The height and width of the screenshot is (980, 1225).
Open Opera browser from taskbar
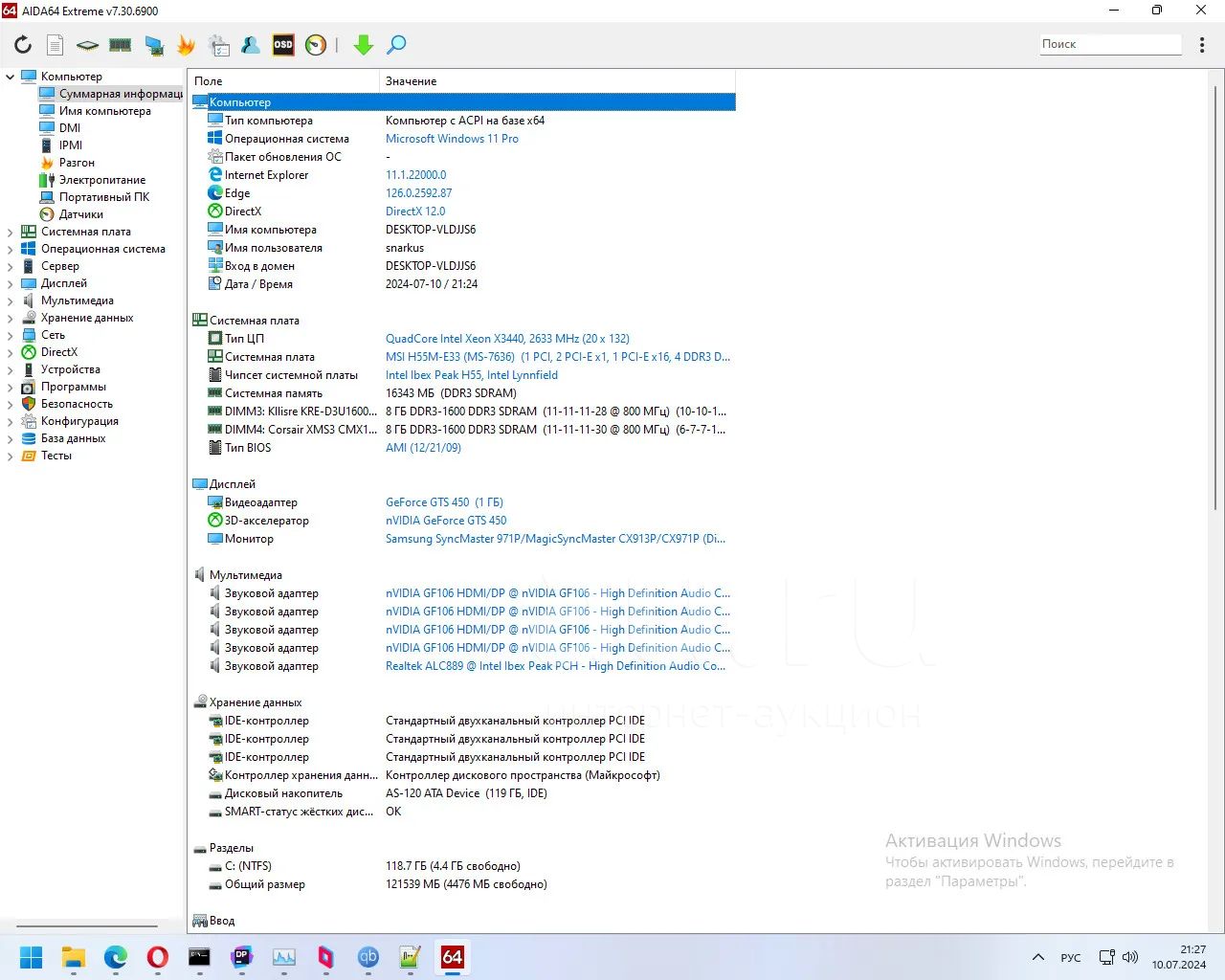(157, 957)
